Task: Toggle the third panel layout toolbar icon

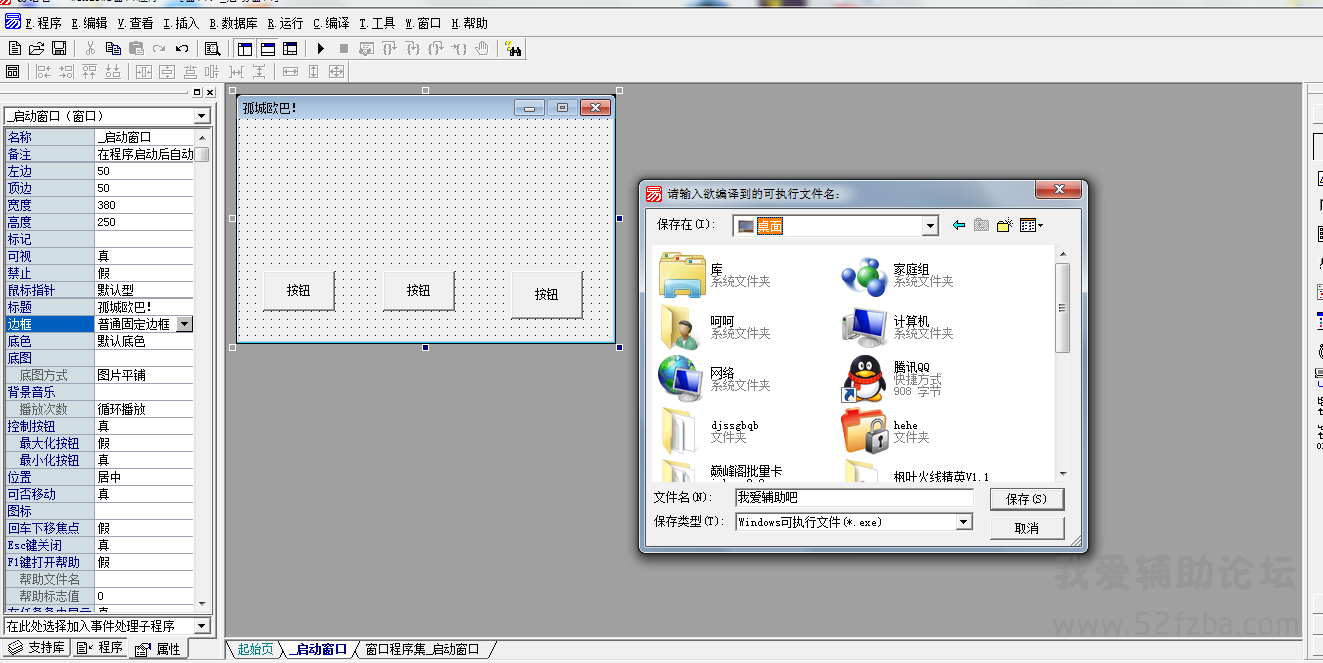Action: (290, 48)
